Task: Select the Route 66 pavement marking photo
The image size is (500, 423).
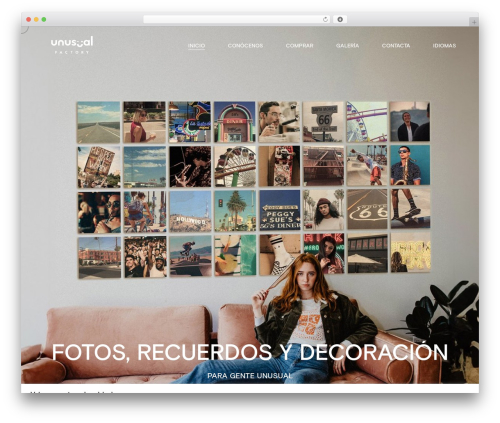Action: coord(367,209)
